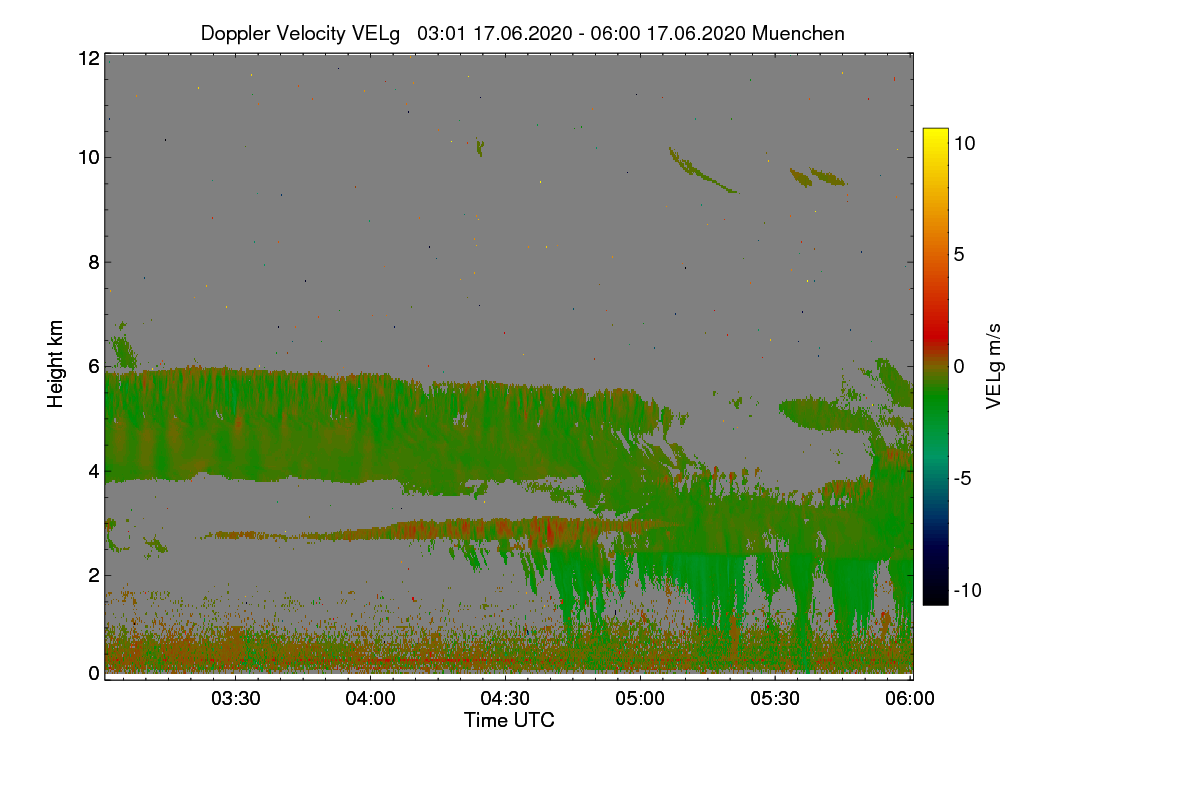Click the 'VELg m/s' colorbar label

point(992,365)
